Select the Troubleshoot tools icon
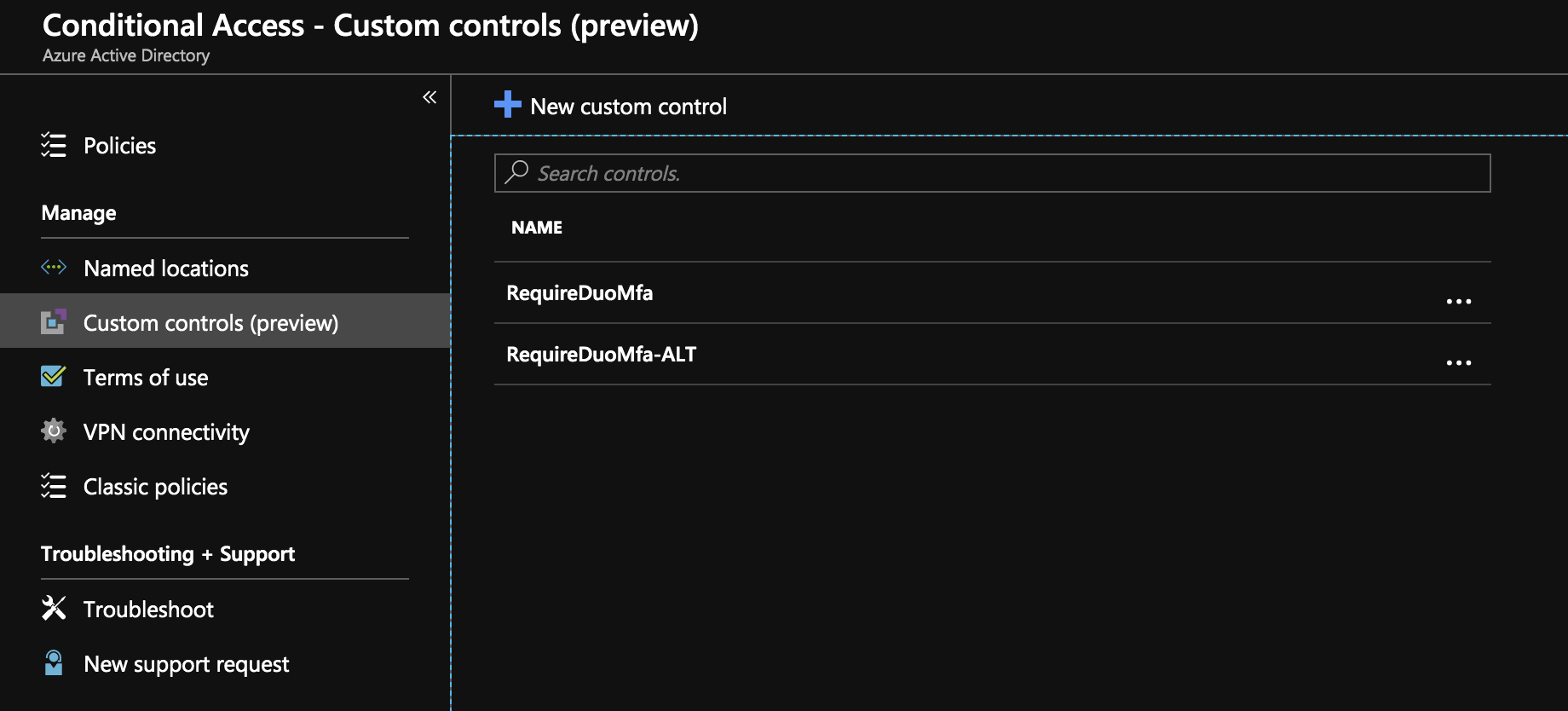This screenshot has height=711, width=1568. pos(53,608)
